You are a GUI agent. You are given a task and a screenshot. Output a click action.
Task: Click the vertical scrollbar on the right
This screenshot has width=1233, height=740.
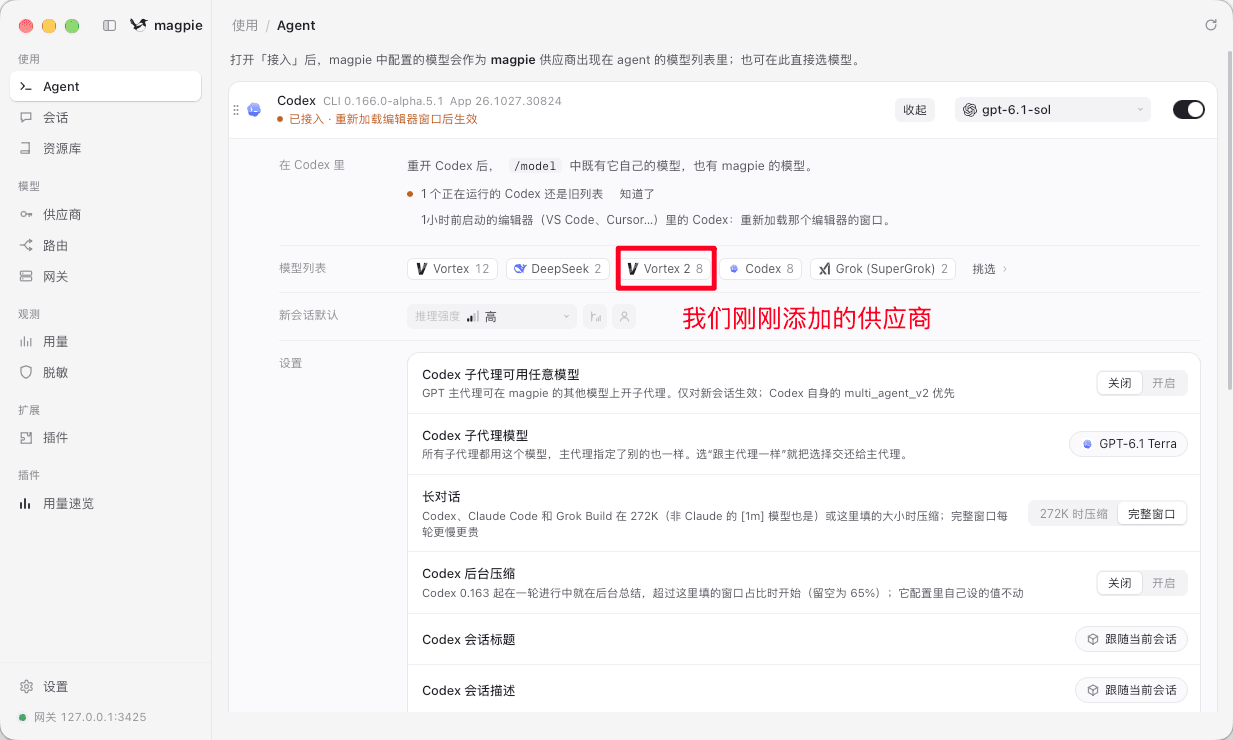click(x=1229, y=220)
